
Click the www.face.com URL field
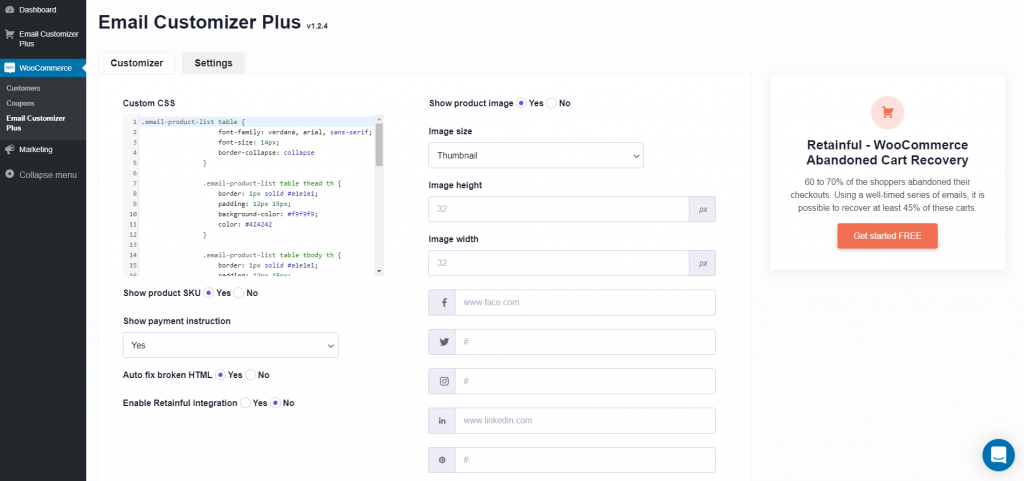click(x=585, y=303)
